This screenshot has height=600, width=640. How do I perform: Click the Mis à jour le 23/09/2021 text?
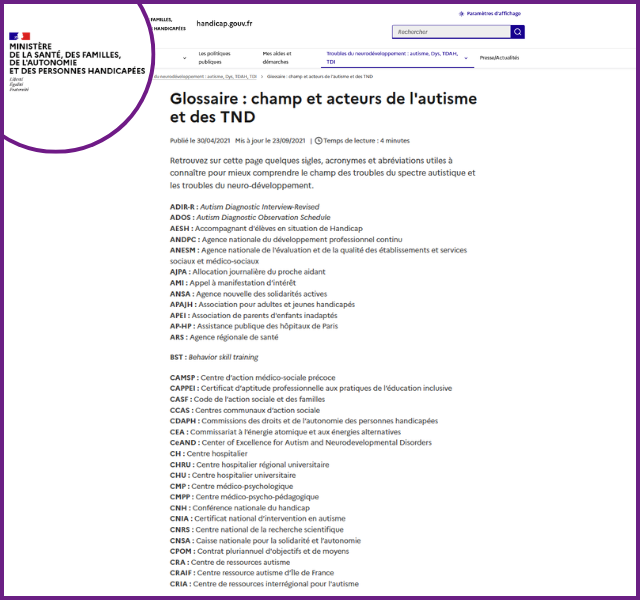click(x=270, y=140)
